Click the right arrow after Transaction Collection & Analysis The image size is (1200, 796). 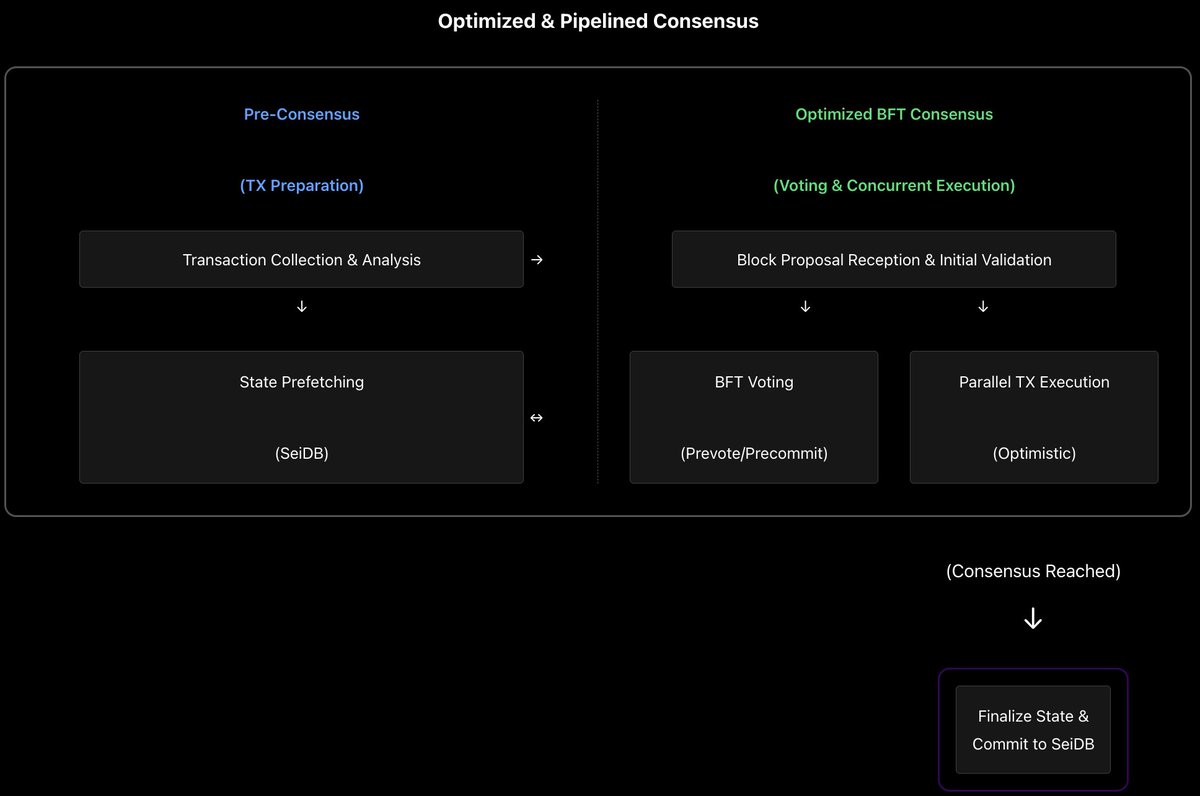point(537,260)
